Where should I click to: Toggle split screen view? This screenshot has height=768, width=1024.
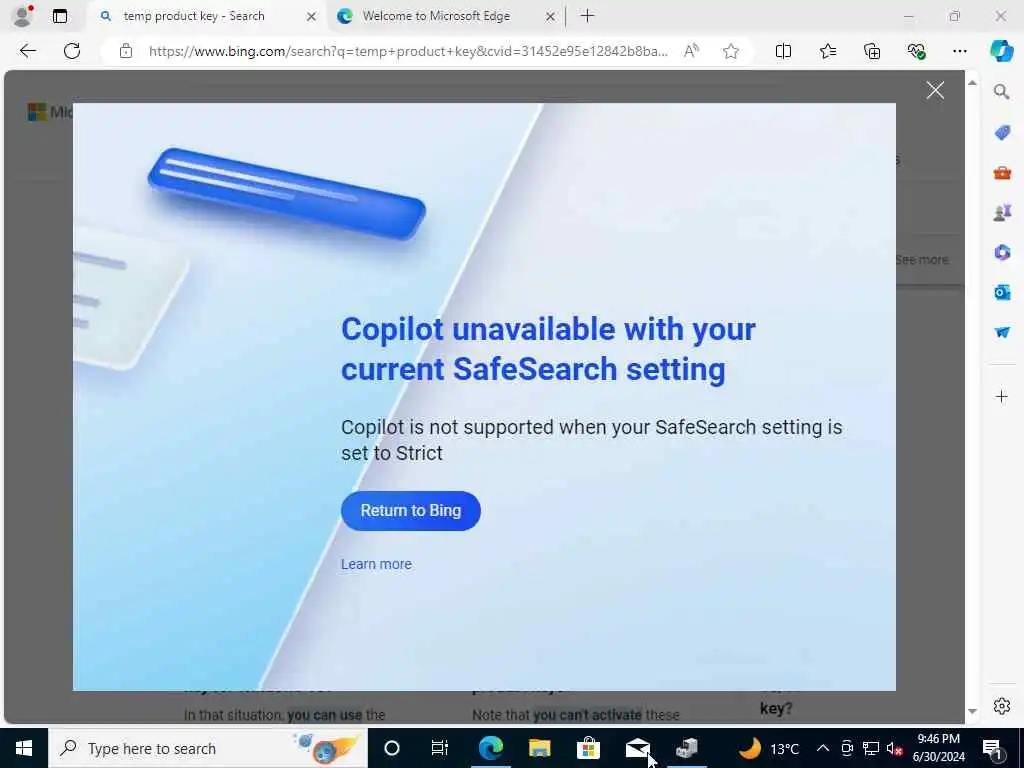(x=783, y=51)
